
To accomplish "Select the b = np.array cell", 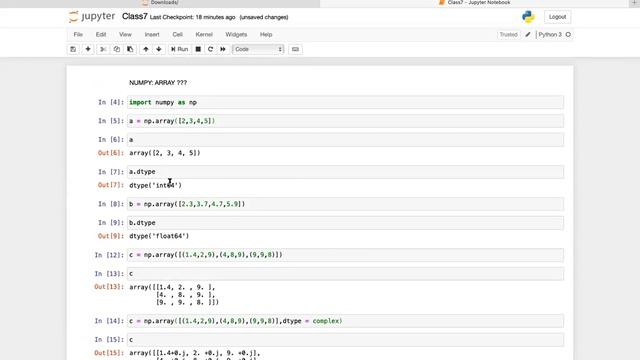I will click(x=345, y=204).
